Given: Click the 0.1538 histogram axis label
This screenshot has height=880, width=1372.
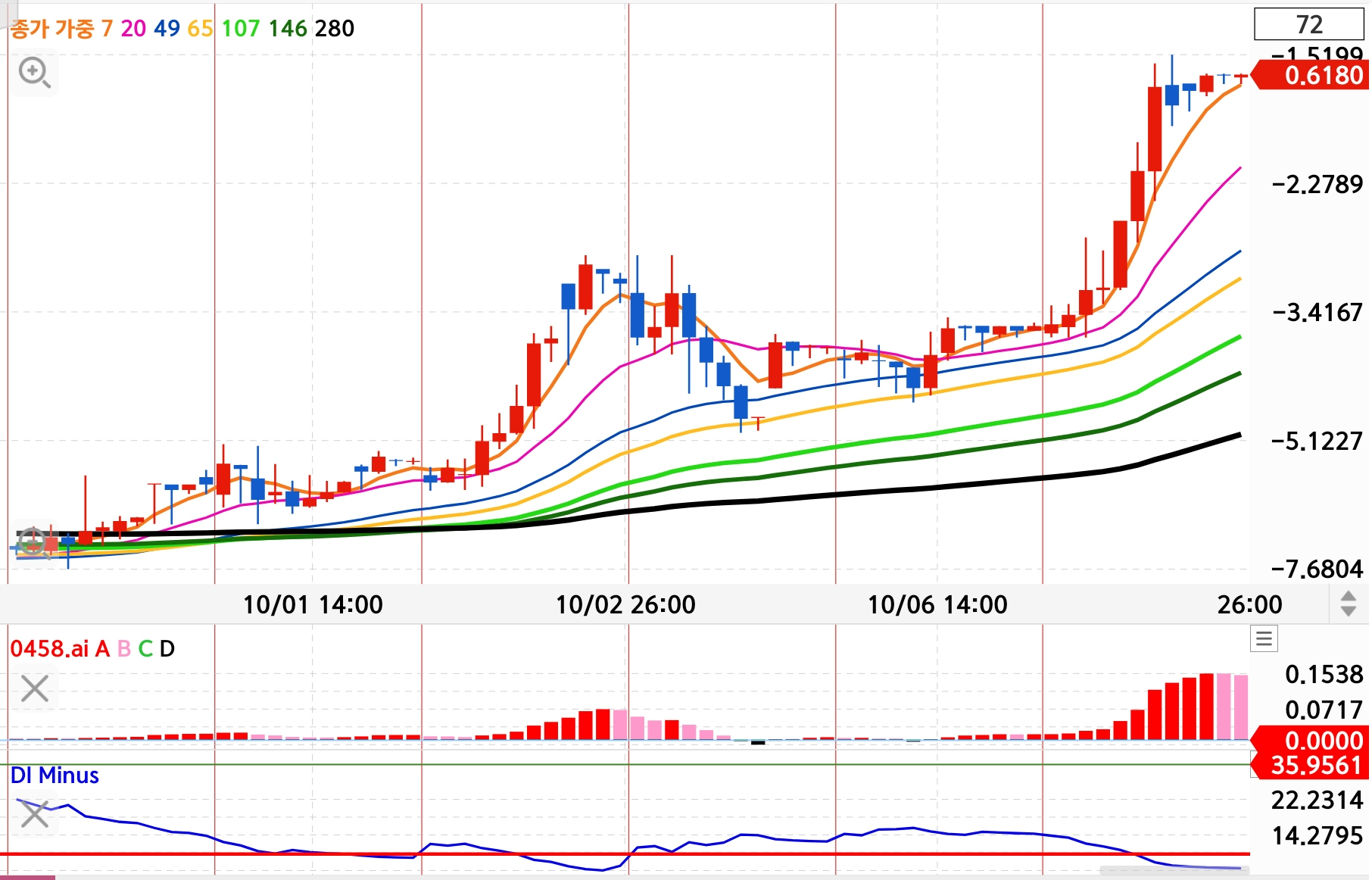Looking at the screenshot, I should [1324, 674].
